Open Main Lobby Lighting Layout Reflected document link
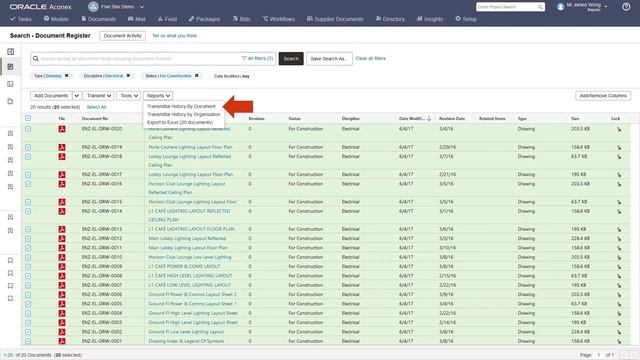640x360 pixels. [x=187, y=238]
